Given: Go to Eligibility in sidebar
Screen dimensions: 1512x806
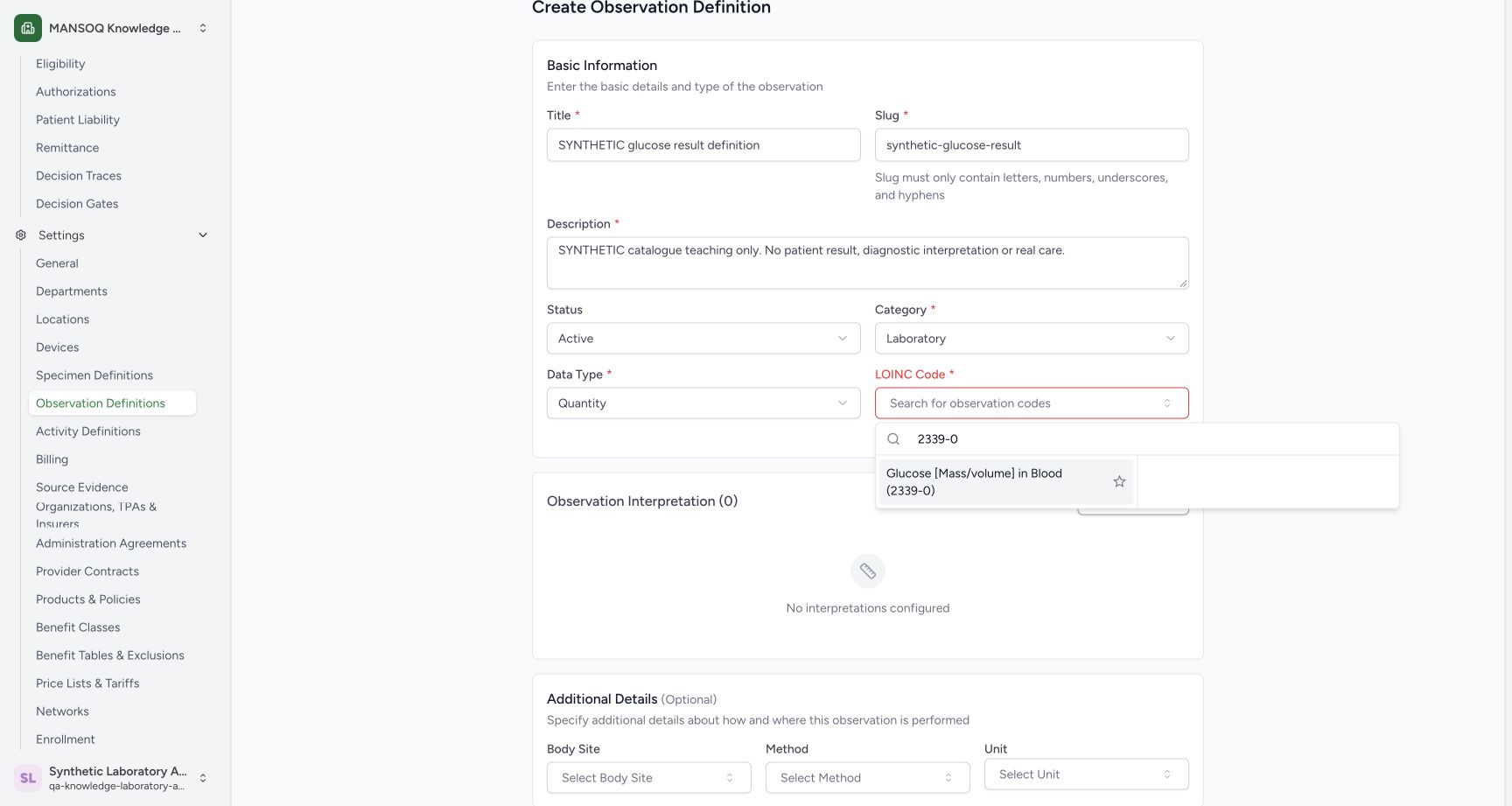Looking at the screenshot, I should click(60, 64).
